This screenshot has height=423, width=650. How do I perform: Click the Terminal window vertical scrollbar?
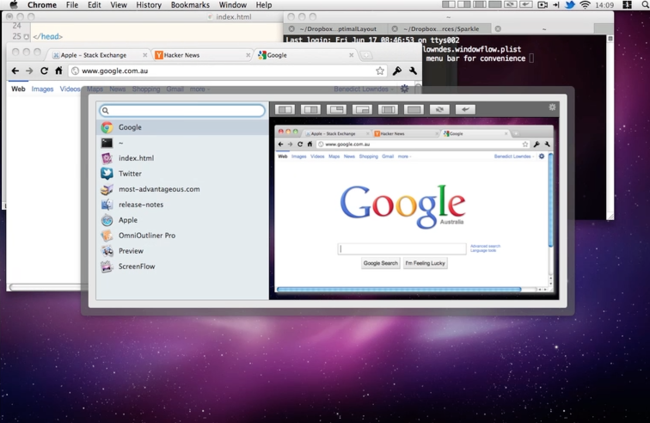pyautogui.click(x=610, y=126)
